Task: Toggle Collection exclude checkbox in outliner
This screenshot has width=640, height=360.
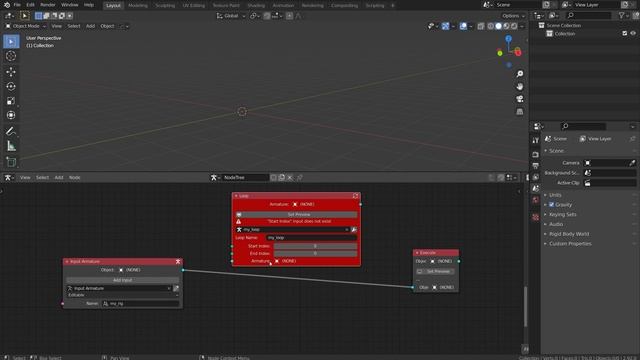Action: click(625, 33)
